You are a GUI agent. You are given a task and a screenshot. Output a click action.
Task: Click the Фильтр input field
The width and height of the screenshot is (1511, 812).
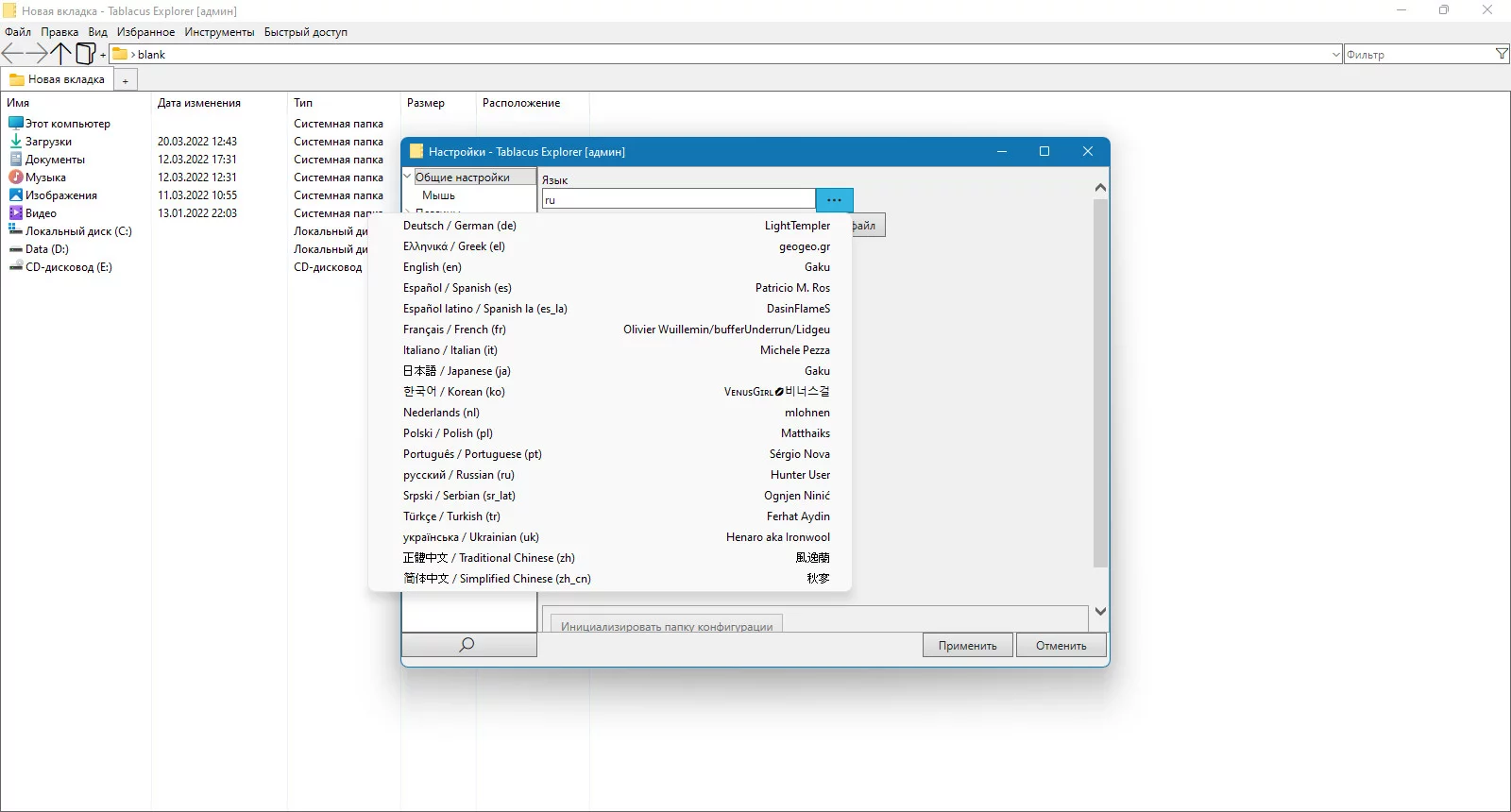1418,55
